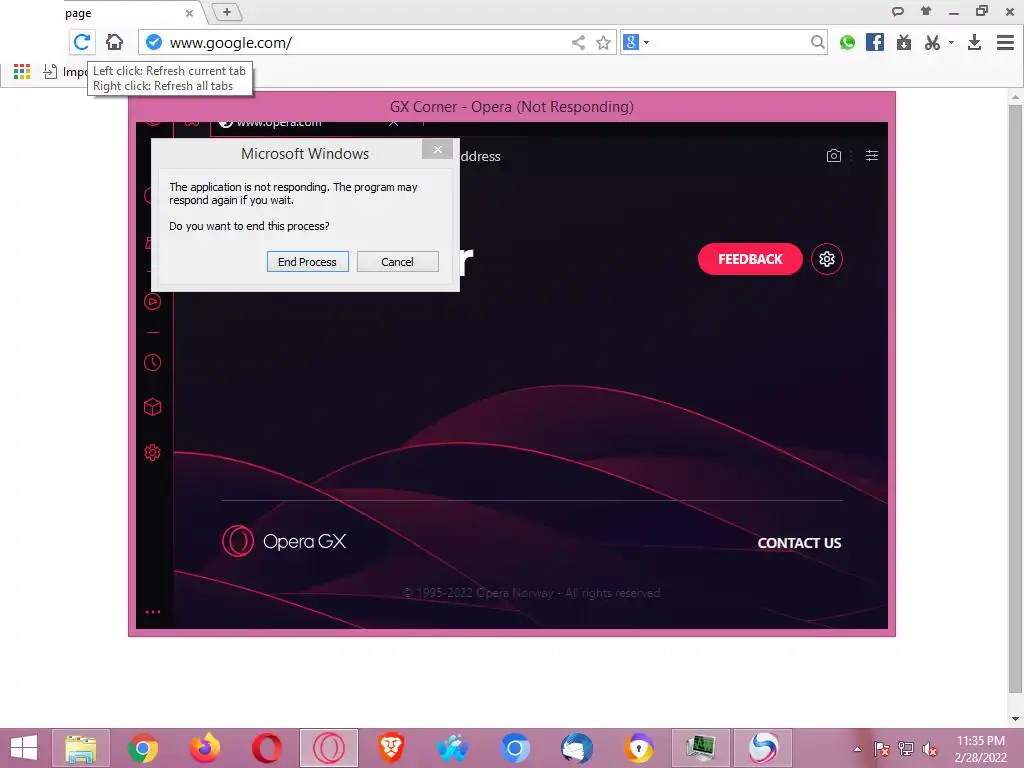
Task: Launch Waterfox from the taskbar
Action: [x=453, y=748]
